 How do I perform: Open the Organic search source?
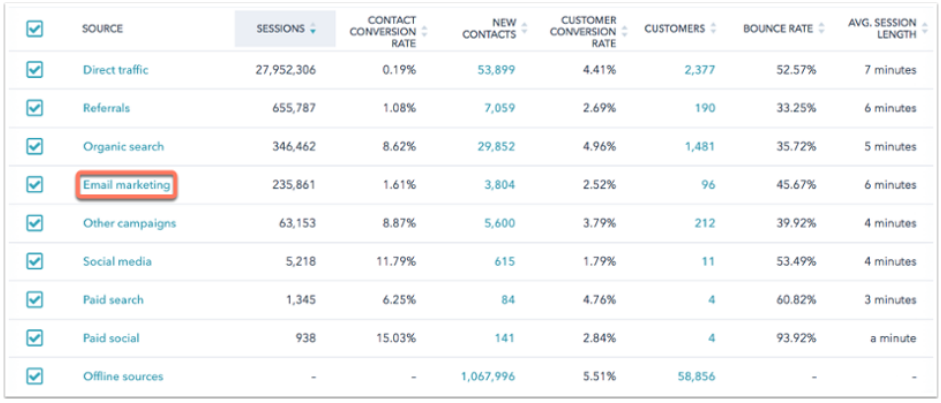click(x=123, y=147)
